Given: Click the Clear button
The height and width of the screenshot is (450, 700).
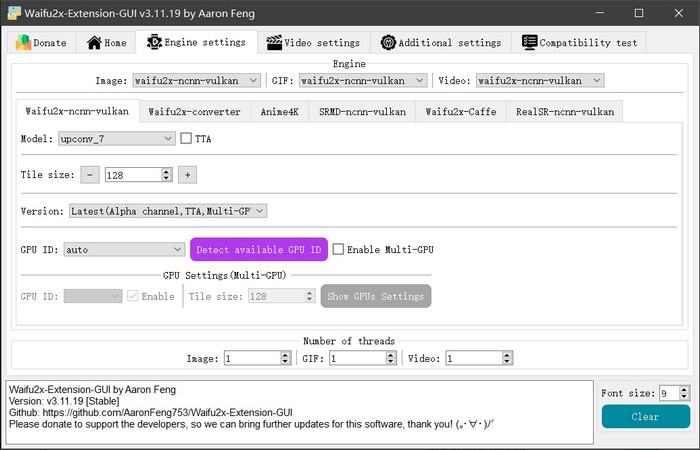Looking at the screenshot, I should [646, 417].
